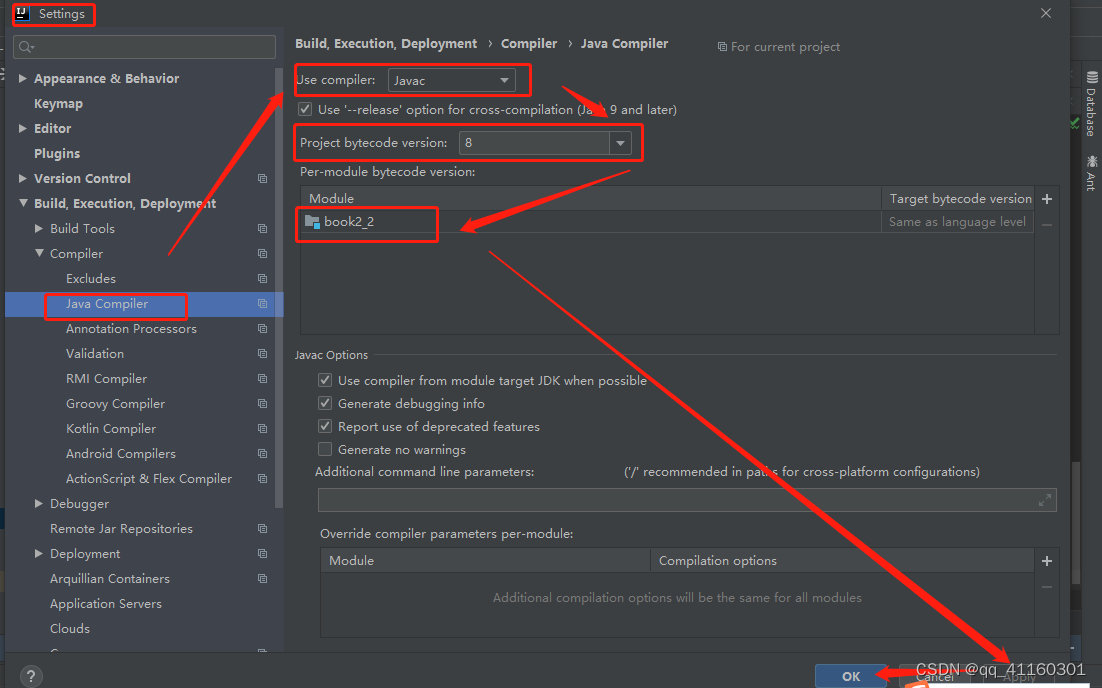Click the settings tree vertical scrollbar

pyautogui.click(x=279, y=287)
